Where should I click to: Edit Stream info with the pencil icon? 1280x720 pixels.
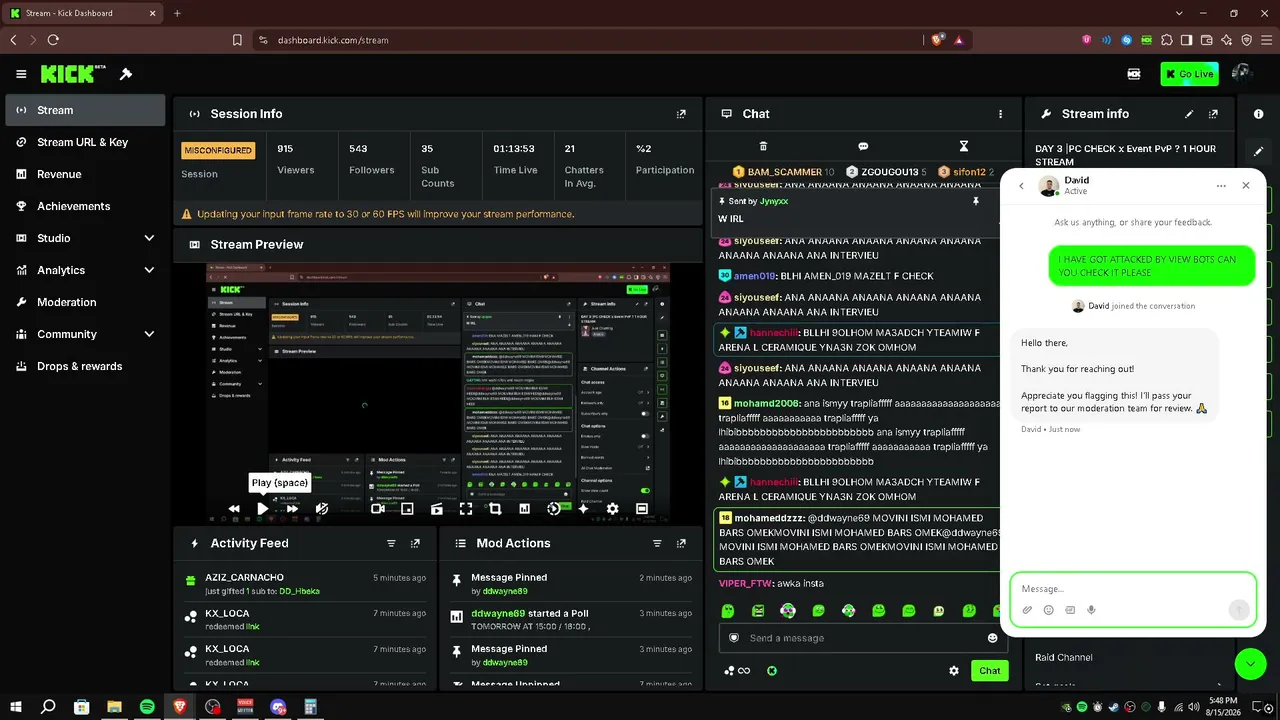(1189, 114)
